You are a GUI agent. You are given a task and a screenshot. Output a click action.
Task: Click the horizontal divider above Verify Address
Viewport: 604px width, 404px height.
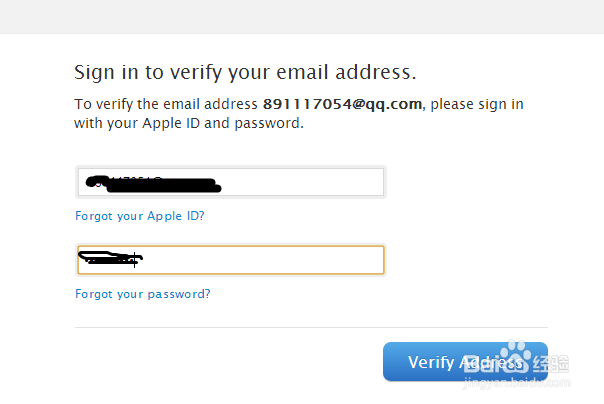(311, 327)
